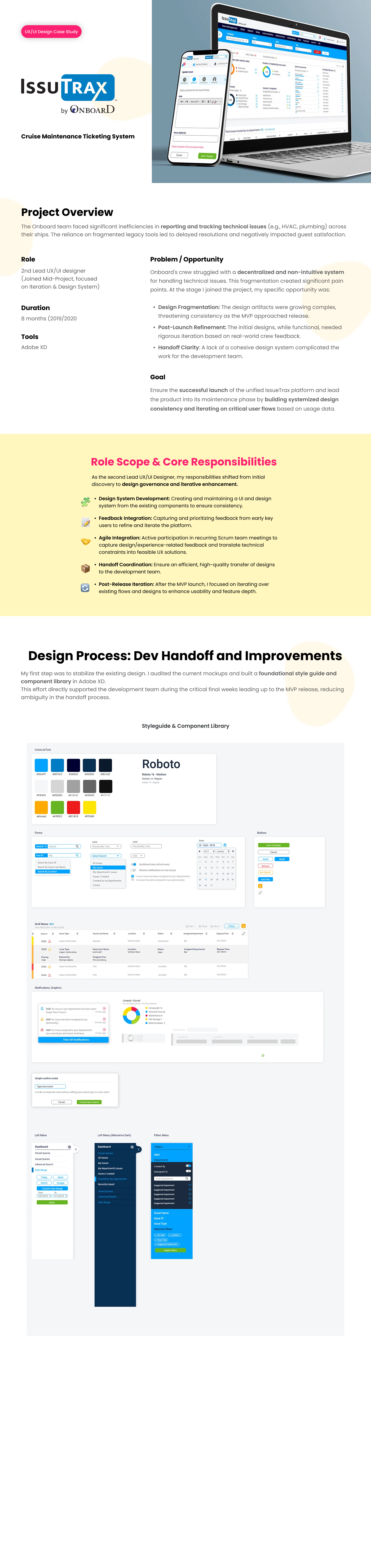Viewport: 371px width, 1568px height.
Task: Toggle the Assigned To switch in Filters
Action: 188,1172
